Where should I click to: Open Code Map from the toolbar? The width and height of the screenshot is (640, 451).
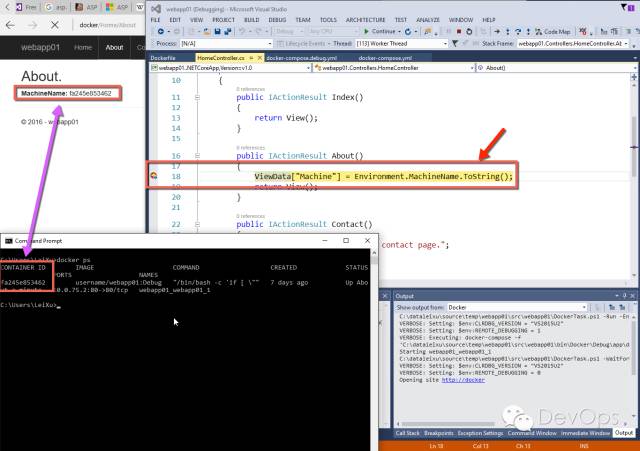(x=553, y=31)
